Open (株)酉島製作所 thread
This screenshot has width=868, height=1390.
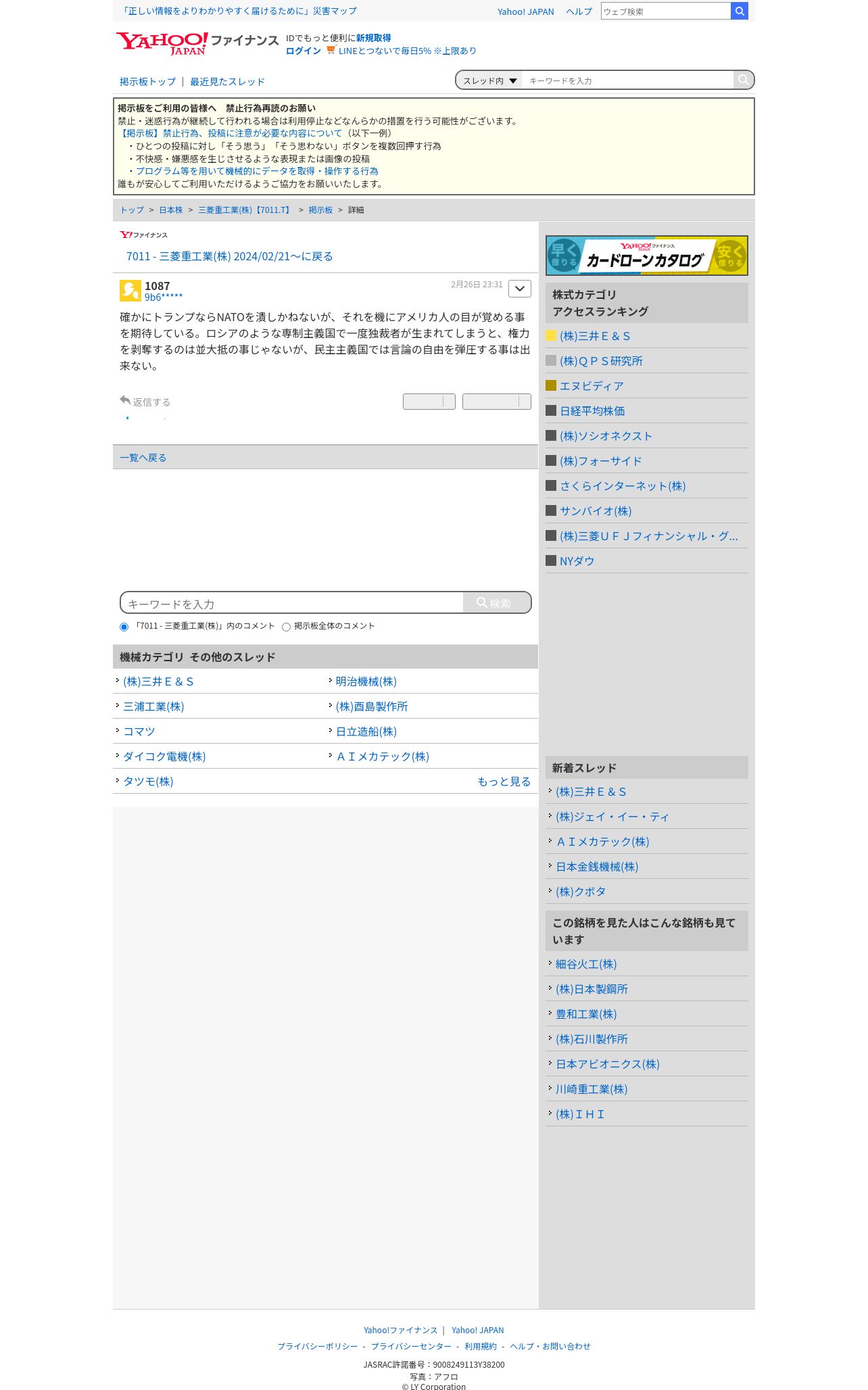click(372, 706)
